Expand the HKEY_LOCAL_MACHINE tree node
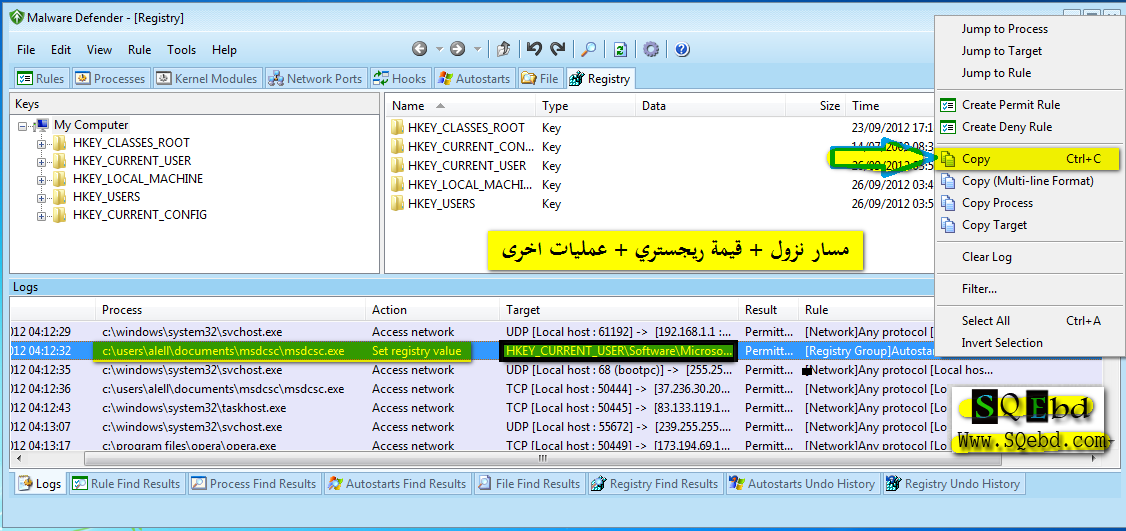 42,179
